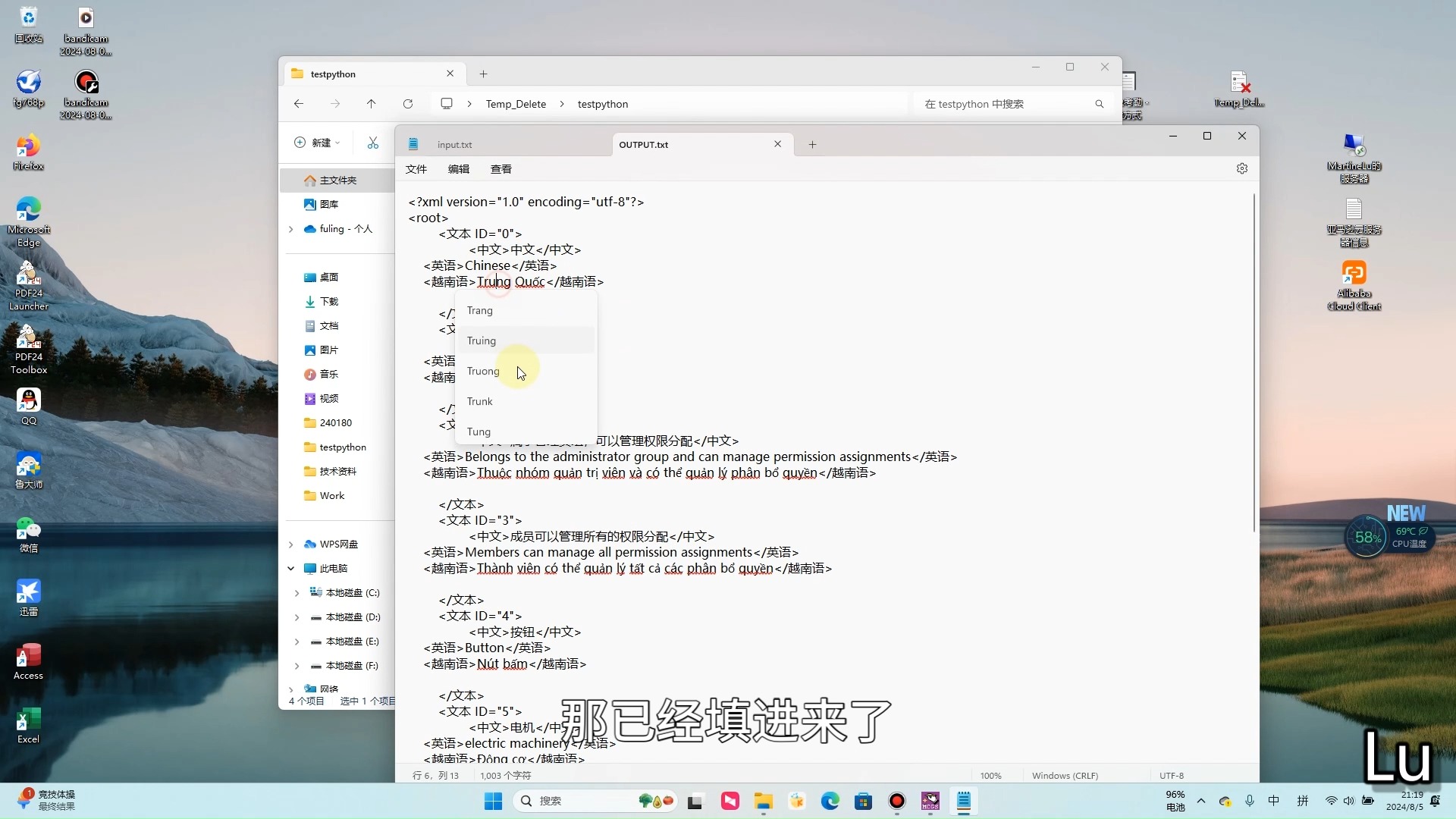This screenshot has width=1456, height=819.
Task: Select 'Truong' from the suggestion list
Action: [x=483, y=371]
